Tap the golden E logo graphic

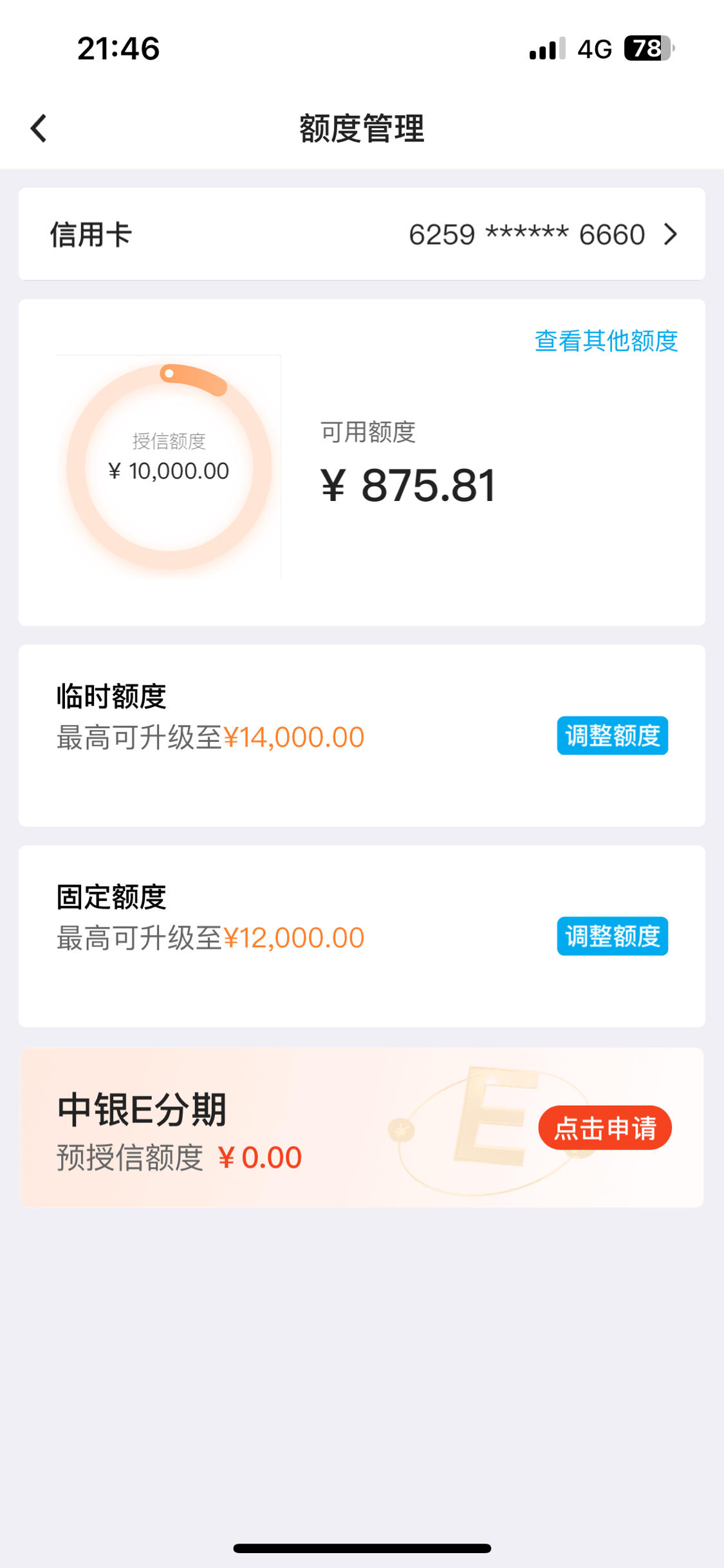click(x=494, y=1115)
